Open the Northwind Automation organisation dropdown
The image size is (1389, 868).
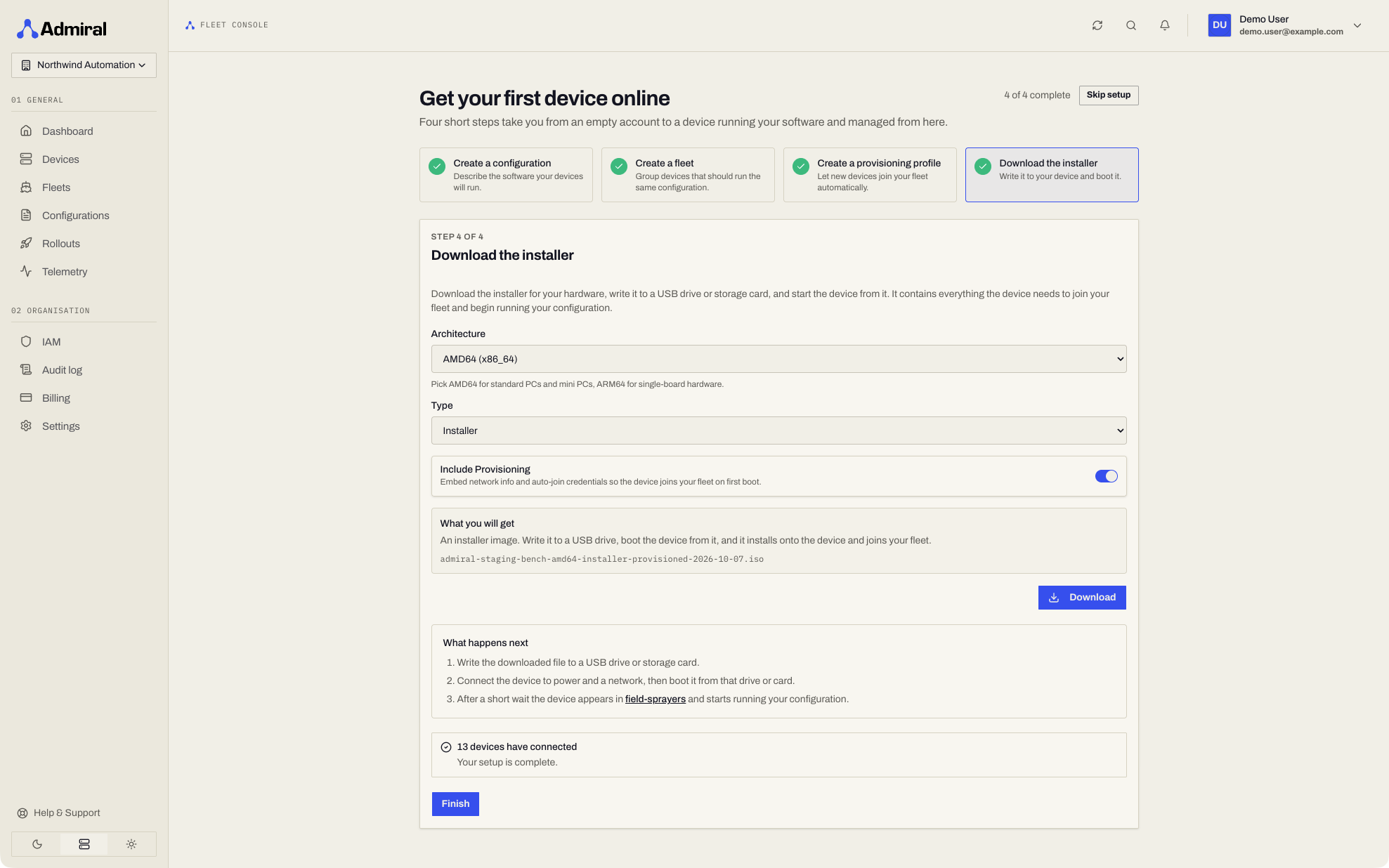[84, 65]
